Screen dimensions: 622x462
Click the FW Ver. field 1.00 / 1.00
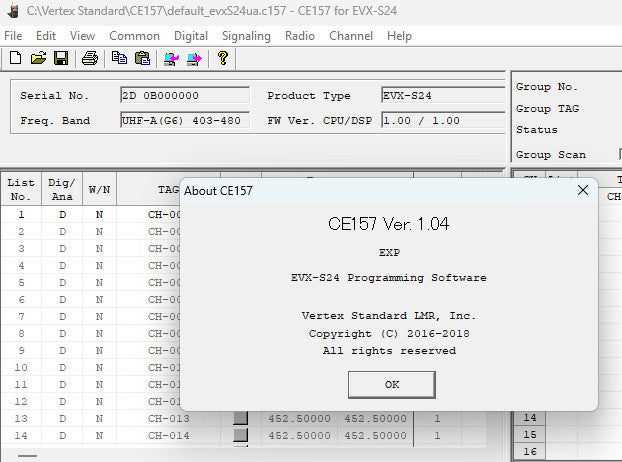tap(443, 120)
